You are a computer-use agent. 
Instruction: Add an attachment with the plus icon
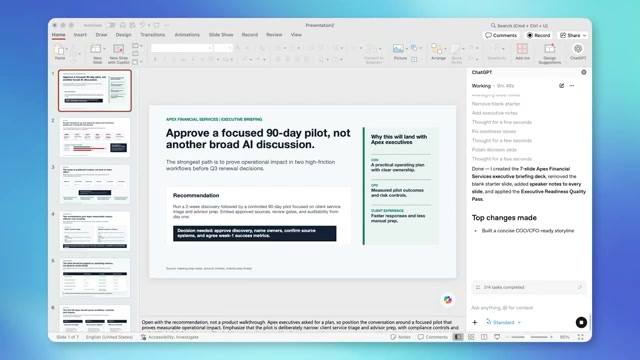click(475, 322)
